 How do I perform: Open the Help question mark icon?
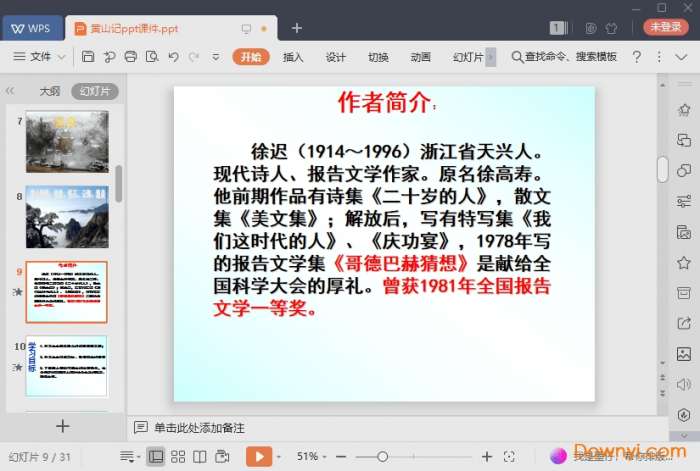[637, 57]
